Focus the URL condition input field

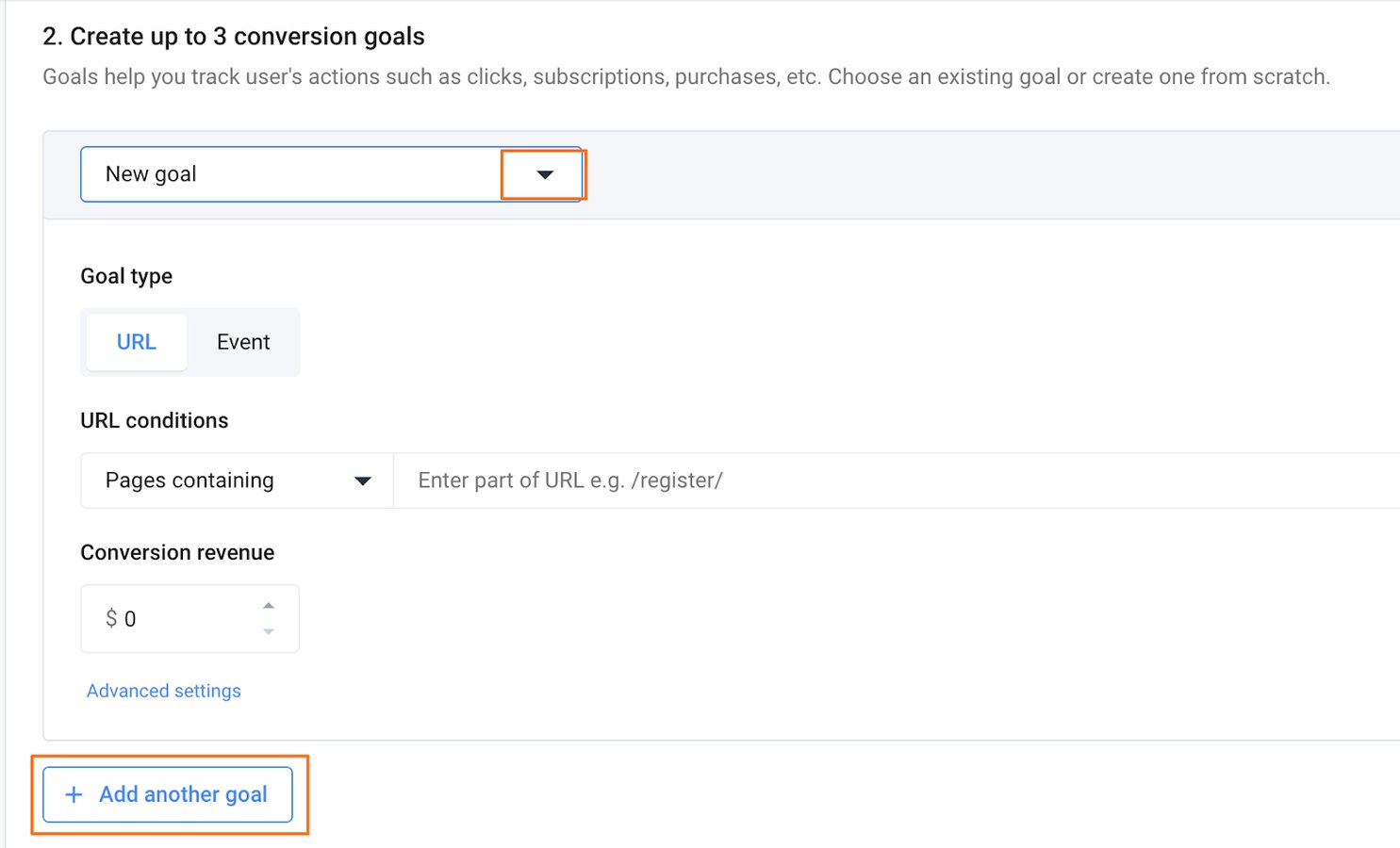[x=660, y=481]
